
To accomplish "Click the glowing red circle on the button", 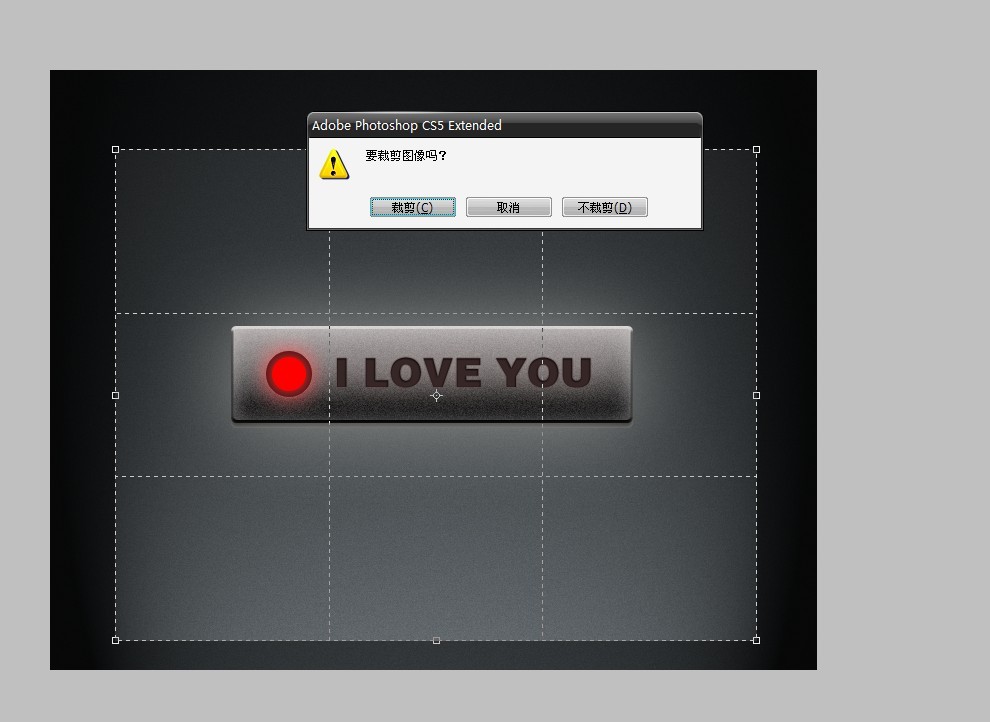I will (x=289, y=374).
